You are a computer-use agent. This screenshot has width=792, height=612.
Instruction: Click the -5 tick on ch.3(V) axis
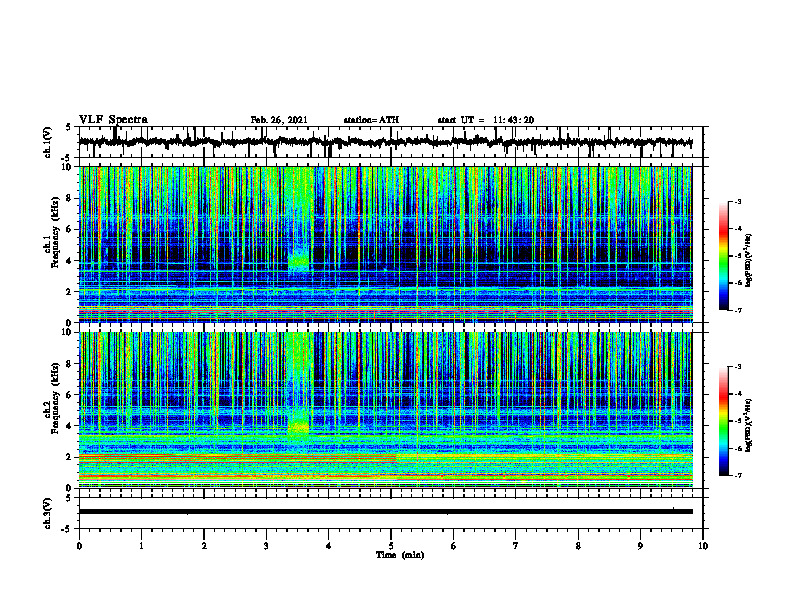[x=67, y=529]
